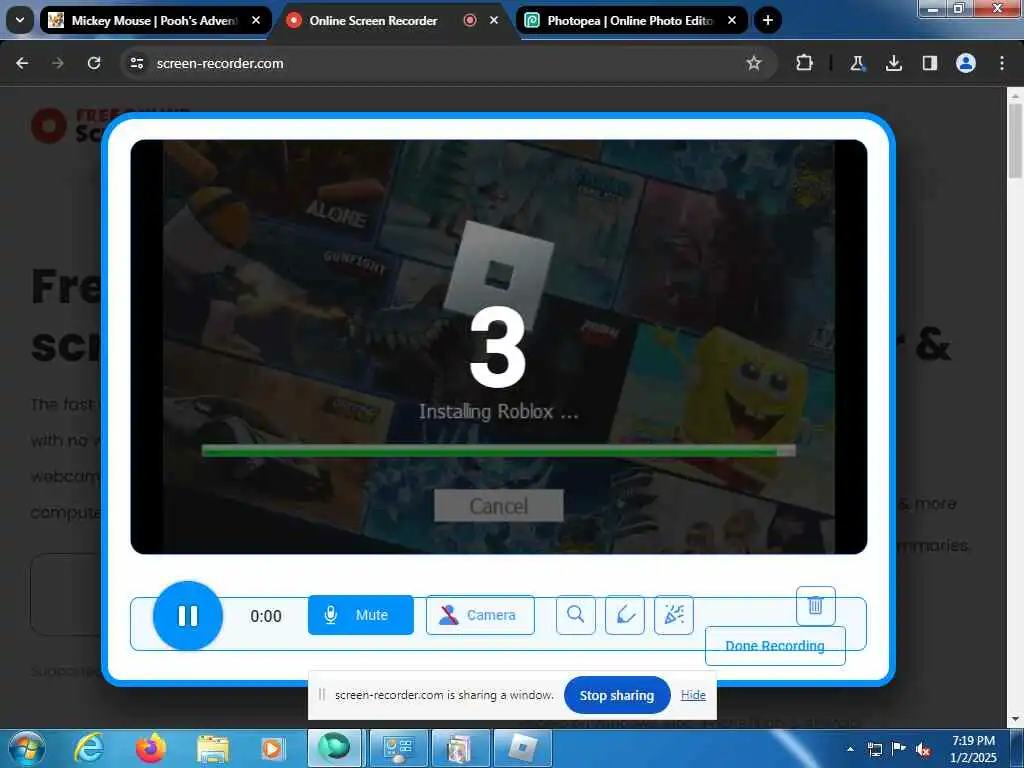1024x768 pixels.
Task: Open the media player taskbar icon
Action: pos(273,748)
